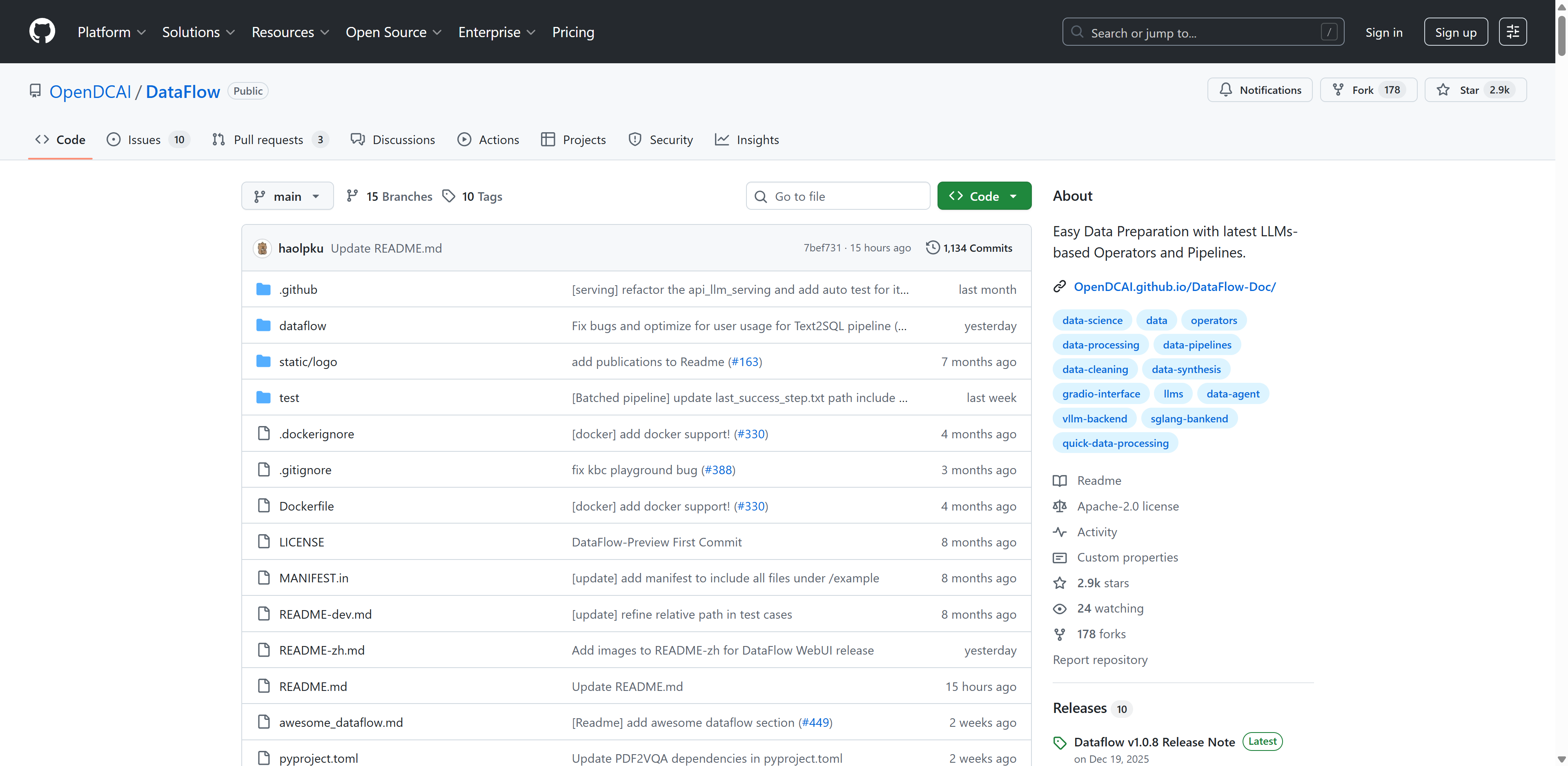Click the Go to file field
This screenshot has height=766, width=1568.
[x=837, y=196]
